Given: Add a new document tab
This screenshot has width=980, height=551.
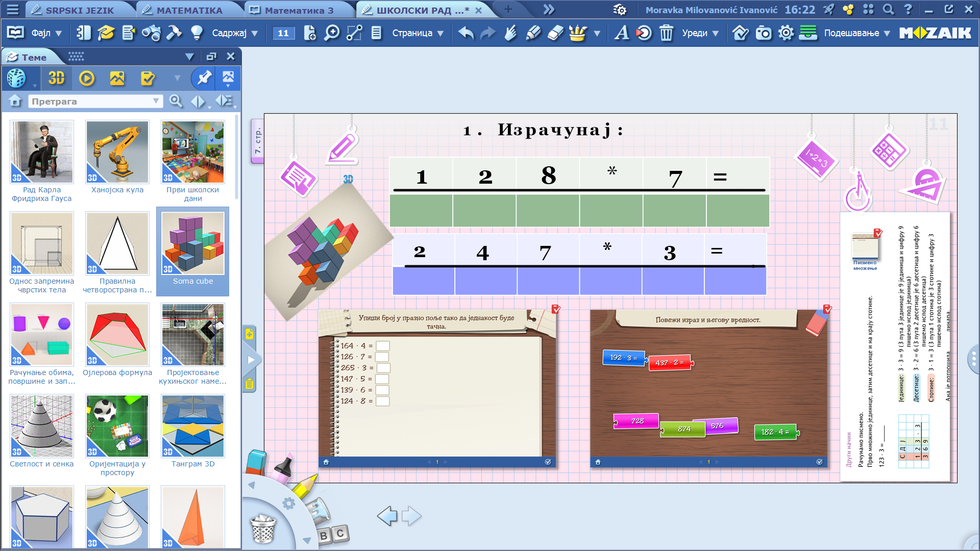Looking at the screenshot, I should [x=508, y=9].
